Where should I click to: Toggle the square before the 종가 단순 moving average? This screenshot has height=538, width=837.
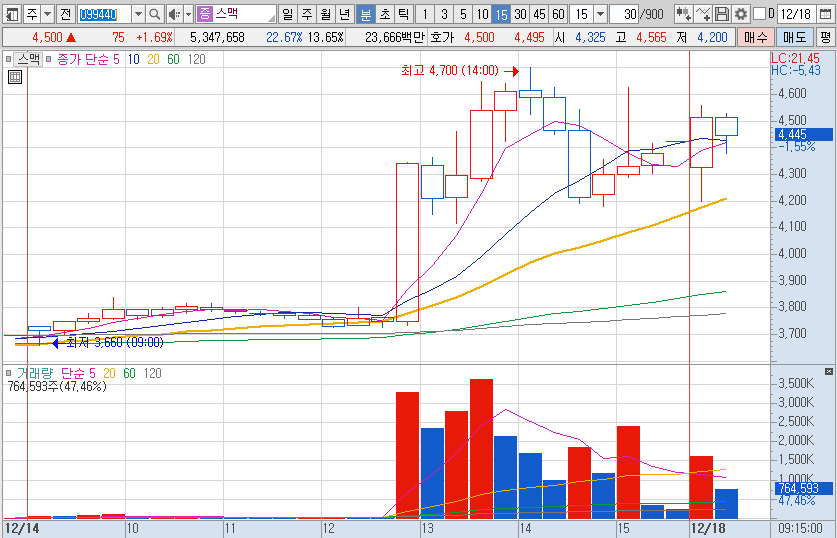point(49,59)
